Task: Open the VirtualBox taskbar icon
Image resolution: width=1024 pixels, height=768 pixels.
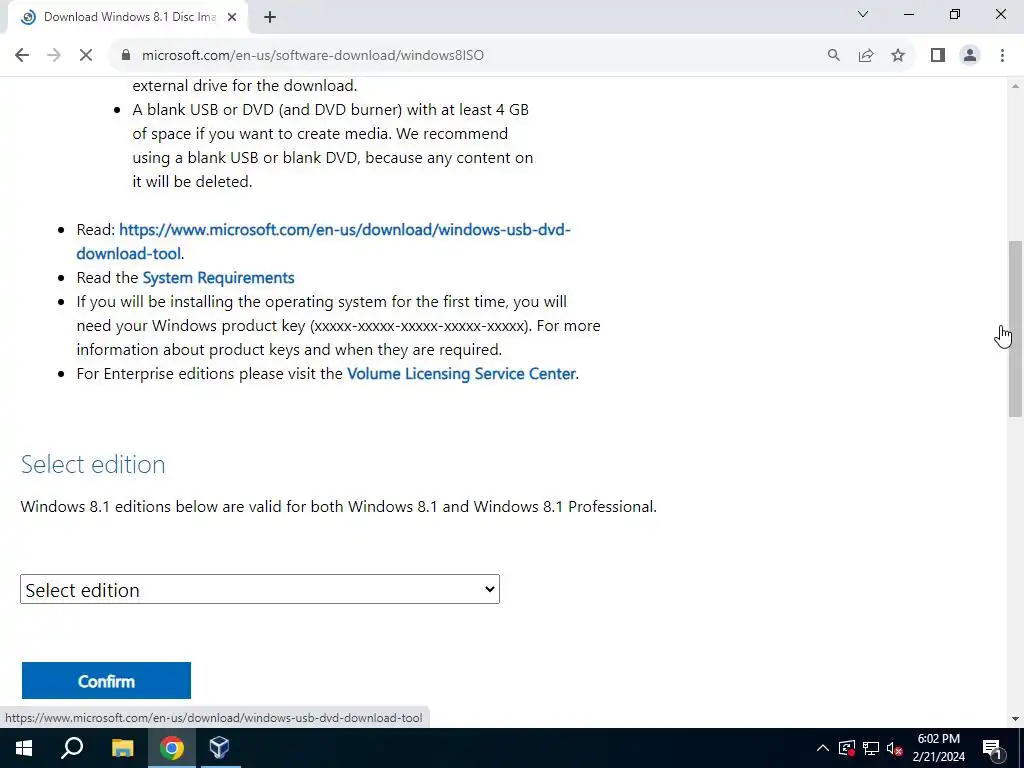Action: tap(219, 748)
